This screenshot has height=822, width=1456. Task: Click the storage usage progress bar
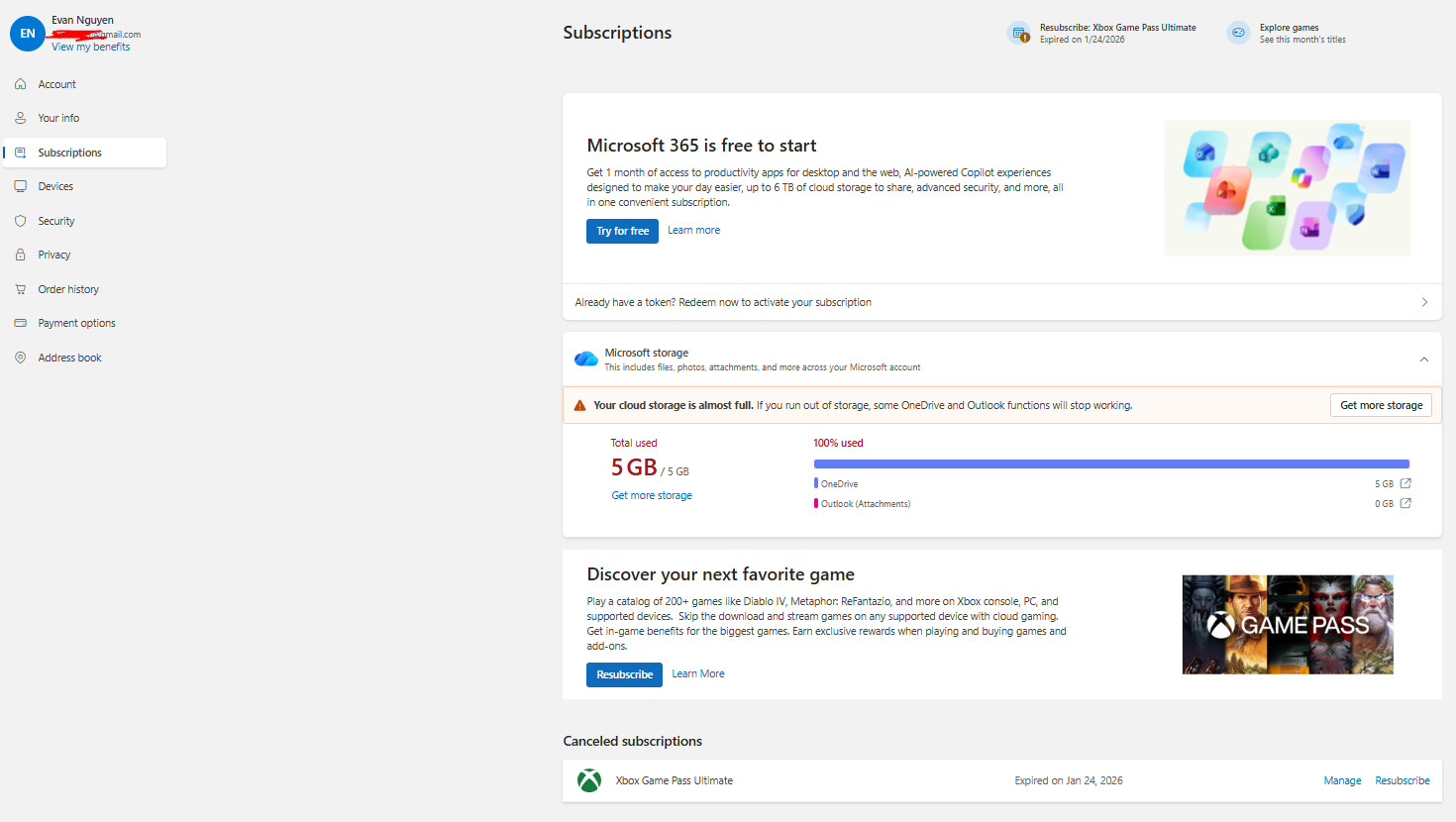(1111, 463)
